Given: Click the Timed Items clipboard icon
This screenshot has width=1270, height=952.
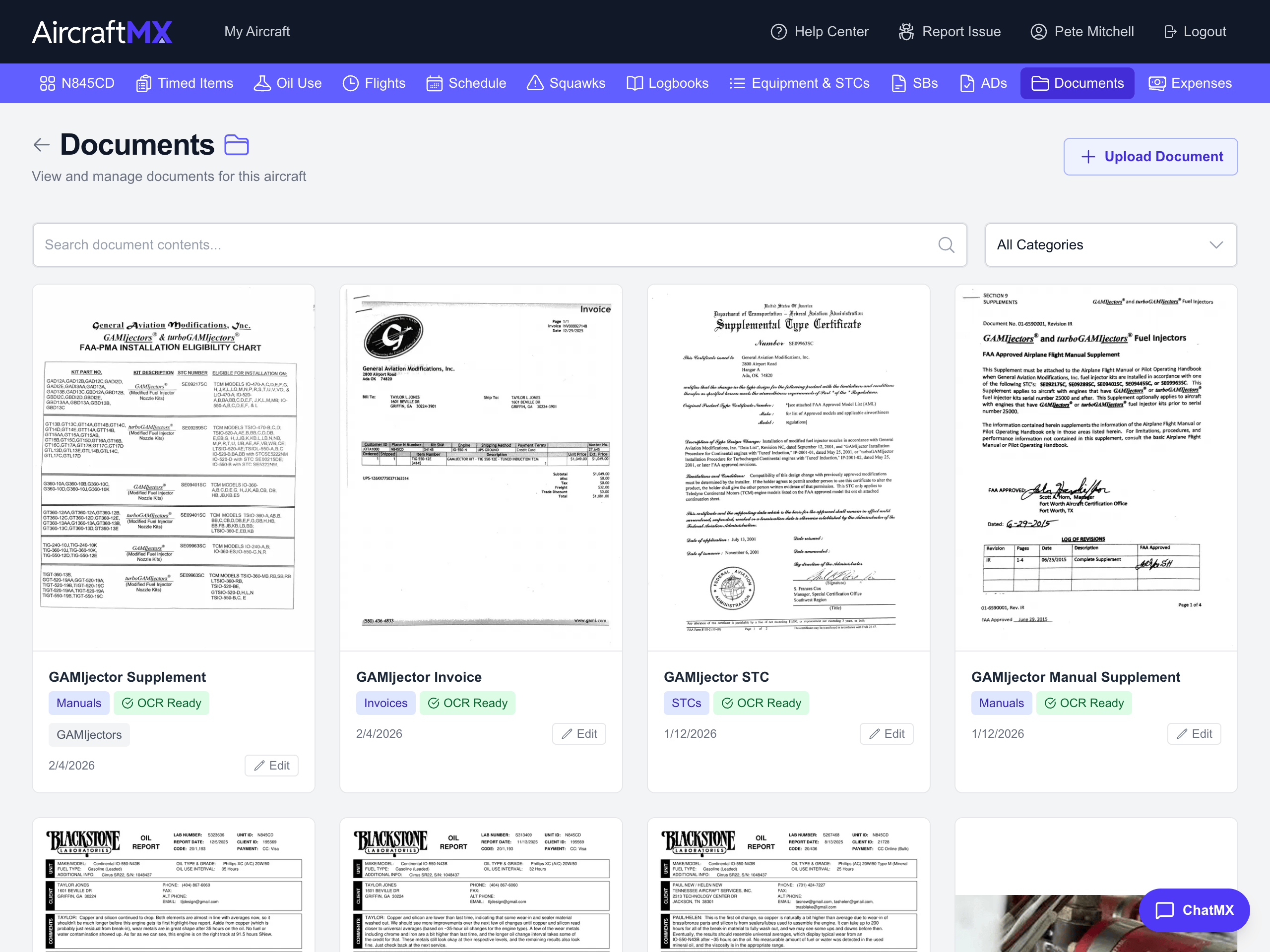Looking at the screenshot, I should tap(143, 83).
